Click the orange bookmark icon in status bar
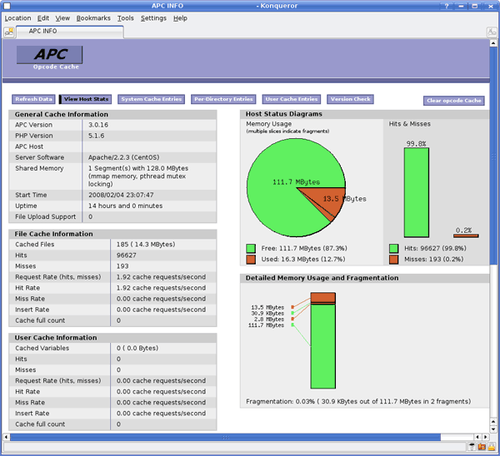This screenshot has width=500, height=456. pyautogui.click(x=482, y=447)
